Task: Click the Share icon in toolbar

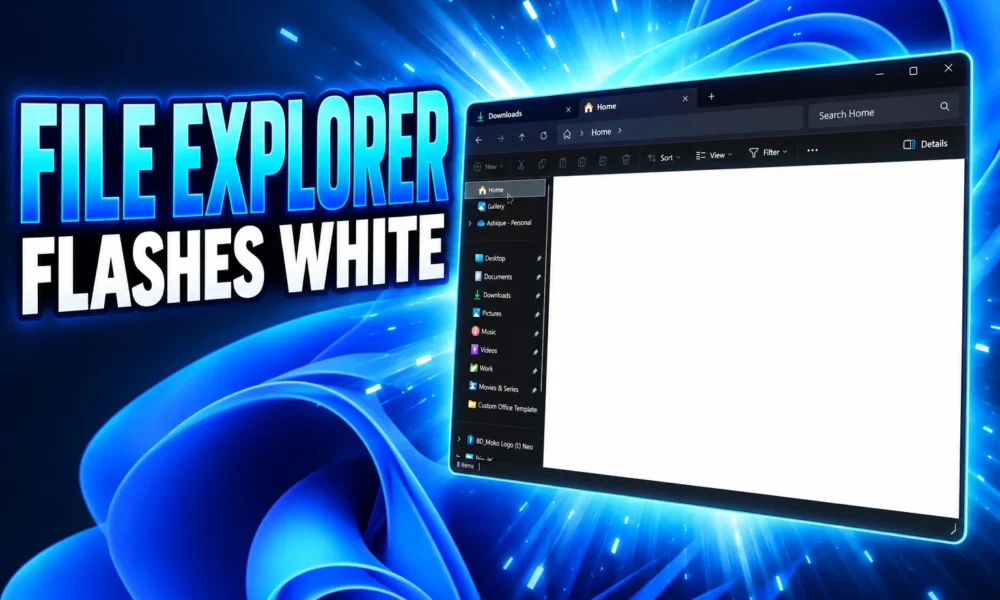Action: click(x=603, y=161)
